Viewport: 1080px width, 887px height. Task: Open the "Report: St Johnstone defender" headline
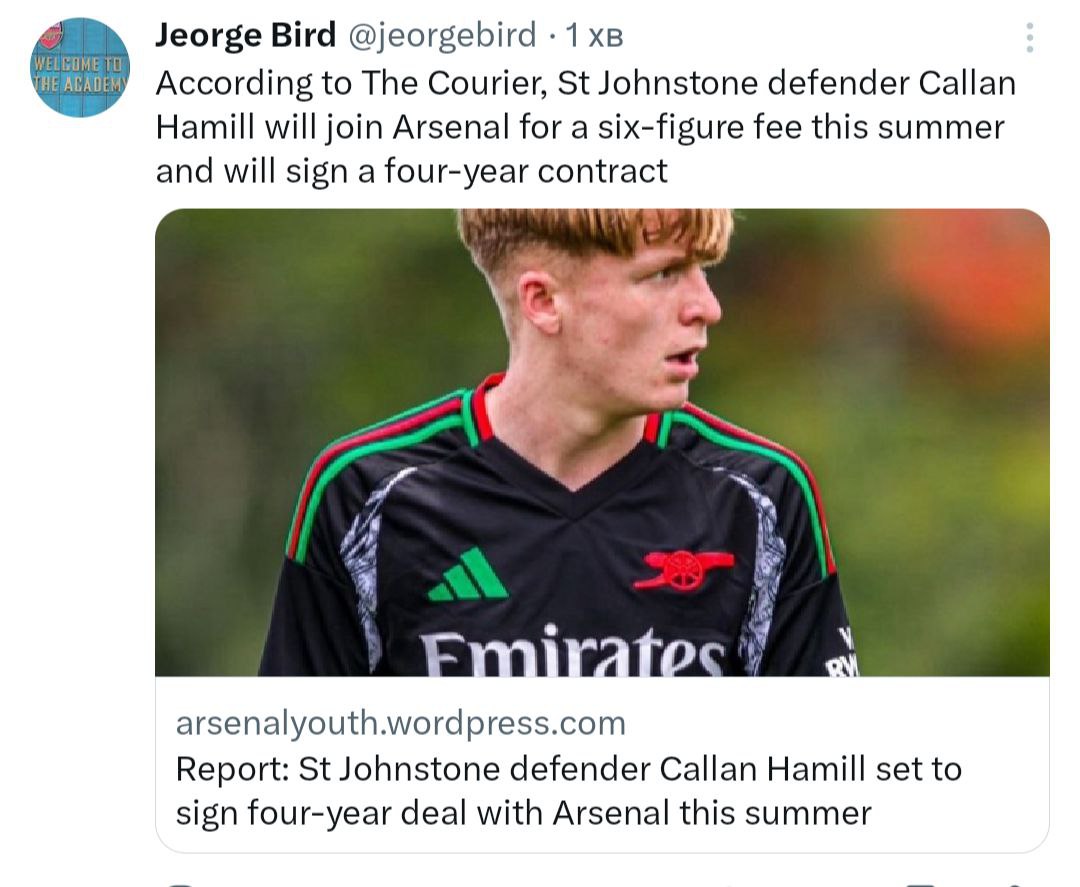pyautogui.click(x=412, y=769)
